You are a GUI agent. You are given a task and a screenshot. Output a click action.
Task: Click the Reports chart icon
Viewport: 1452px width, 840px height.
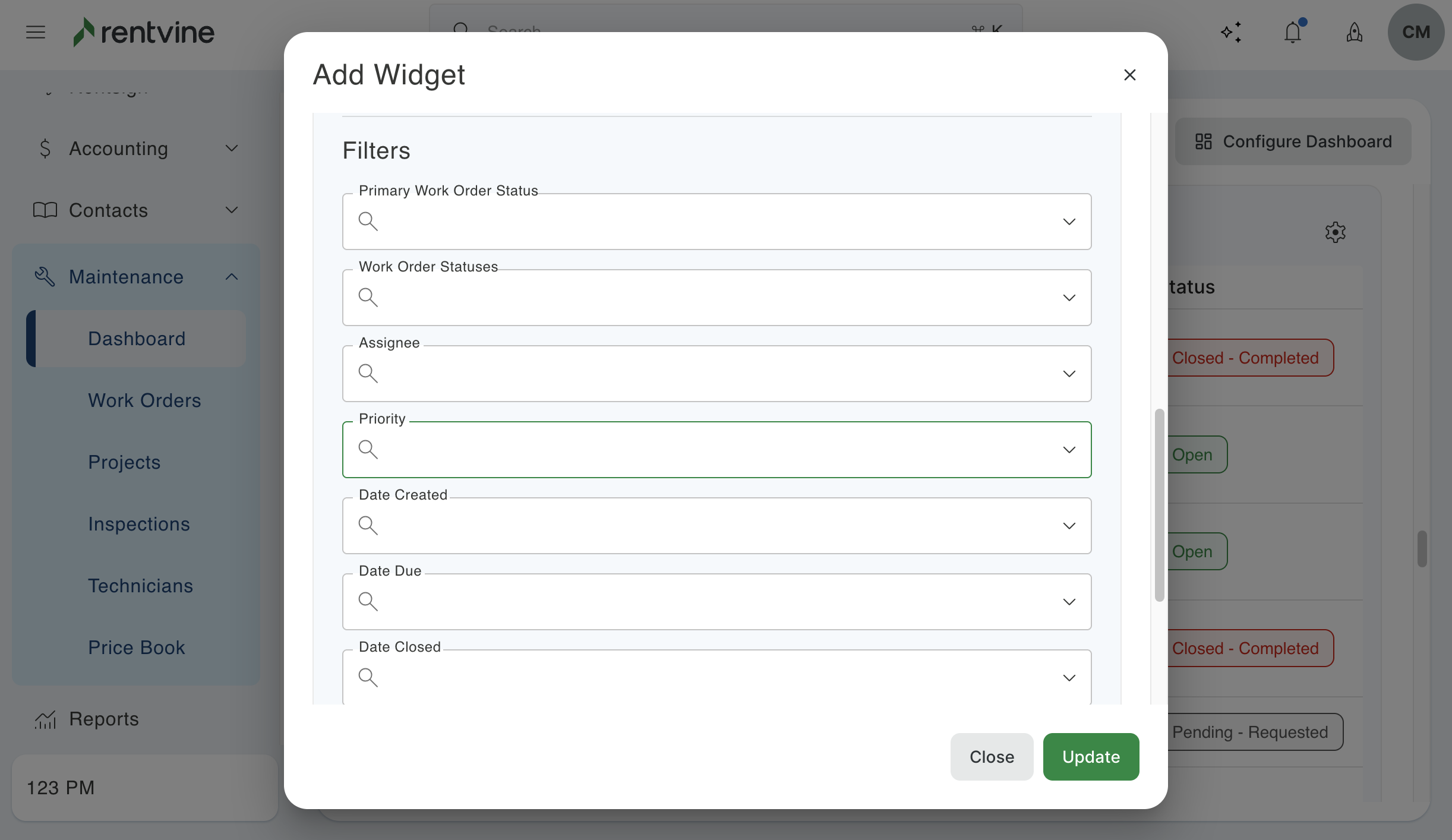pyautogui.click(x=45, y=719)
